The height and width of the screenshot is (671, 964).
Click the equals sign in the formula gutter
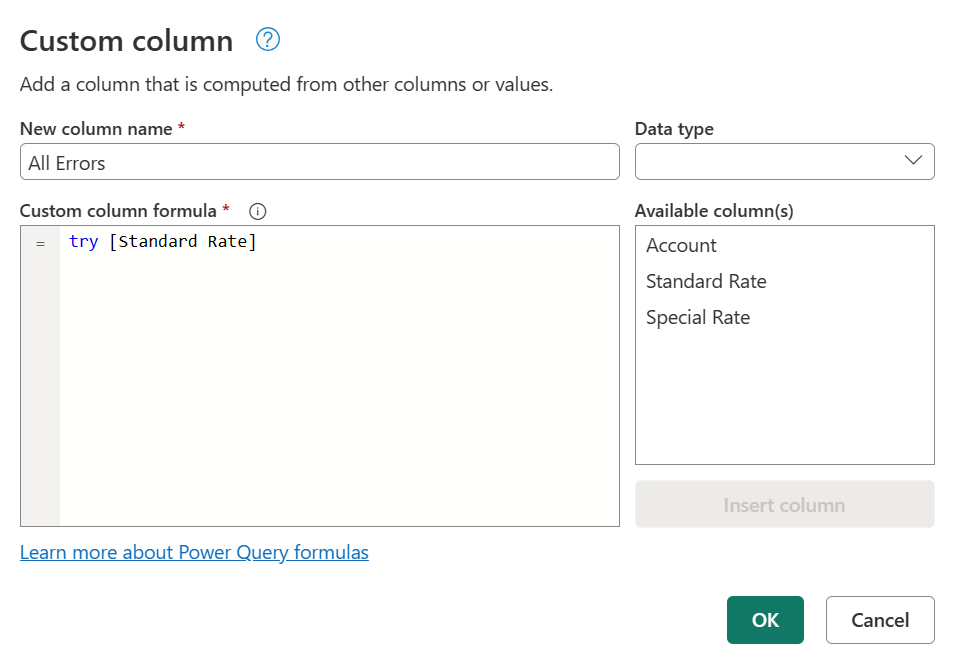point(40,242)
